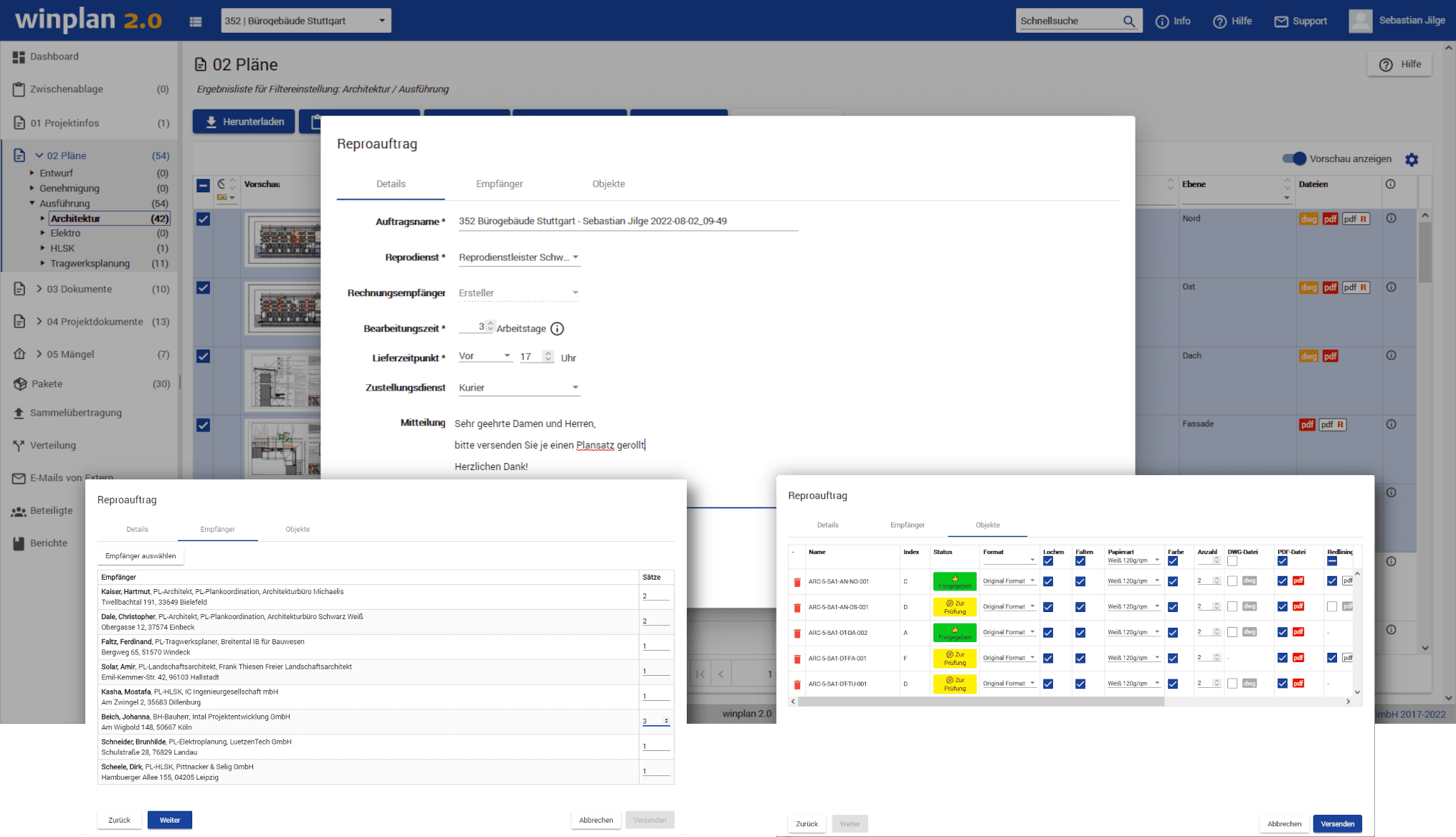Collapse the 02 Pläne tree node

point(39,156)
